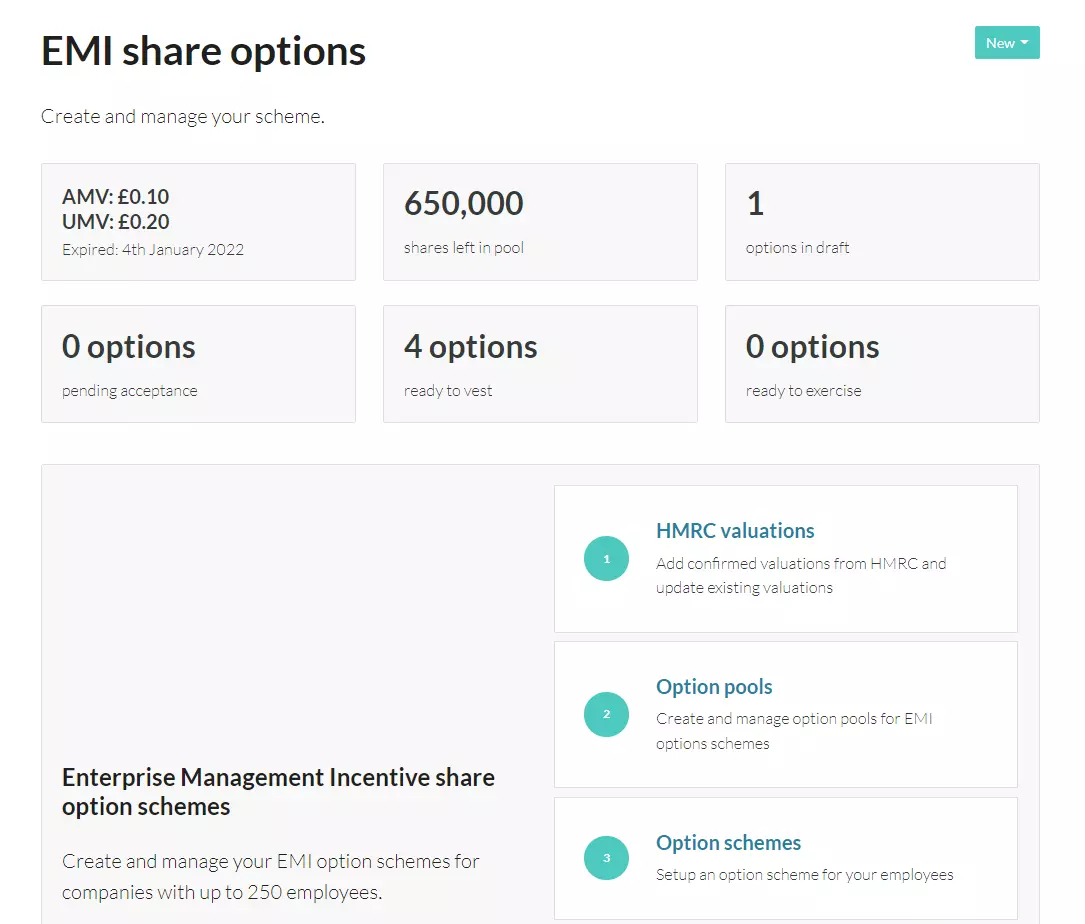
Task: Click the 'Create and manage your scheme.' subtitle
Action: (183, 116)
